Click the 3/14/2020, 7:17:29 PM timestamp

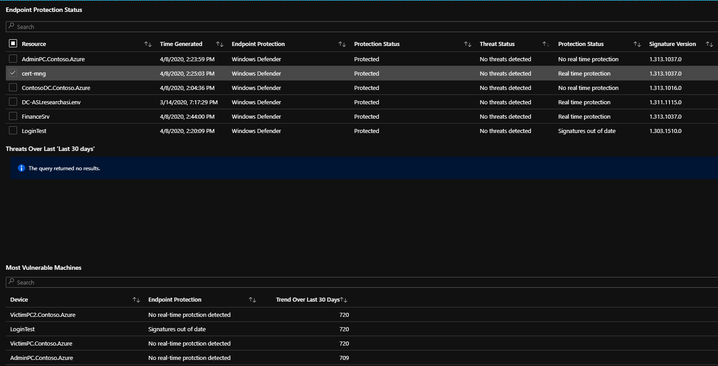click(x=189, y=102)
